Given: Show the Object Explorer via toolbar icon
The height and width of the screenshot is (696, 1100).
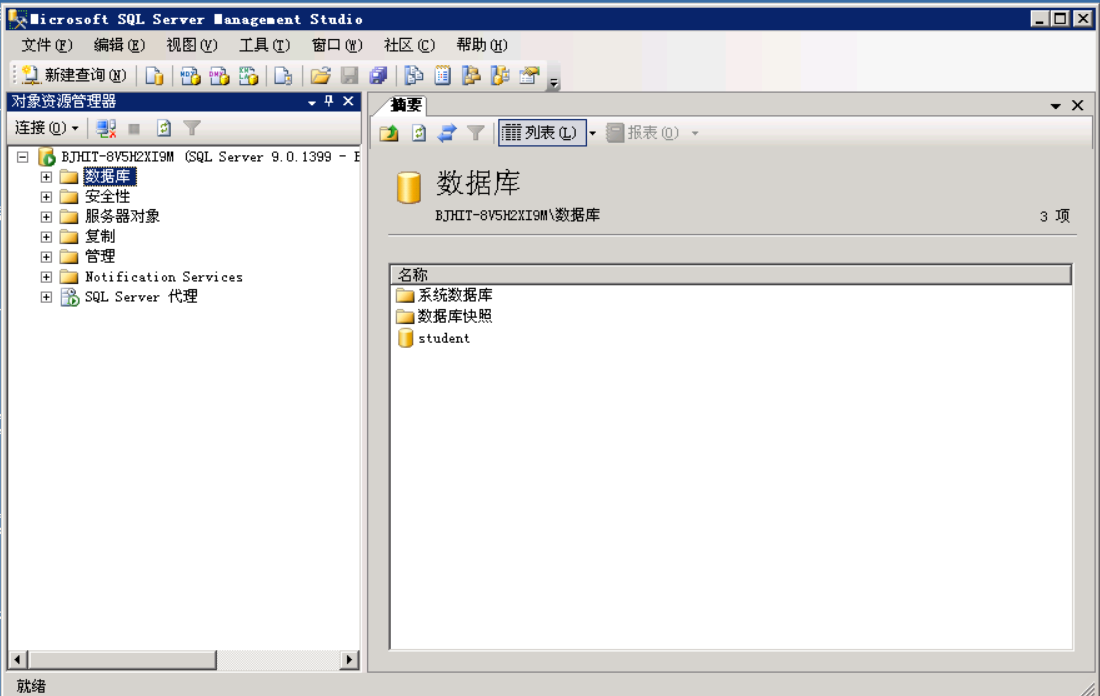Looking at the screenshot, I should tap(471, 75).
